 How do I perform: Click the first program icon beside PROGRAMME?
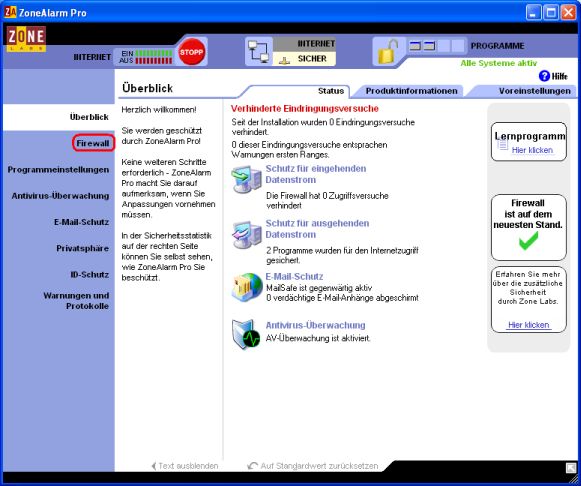415,46
